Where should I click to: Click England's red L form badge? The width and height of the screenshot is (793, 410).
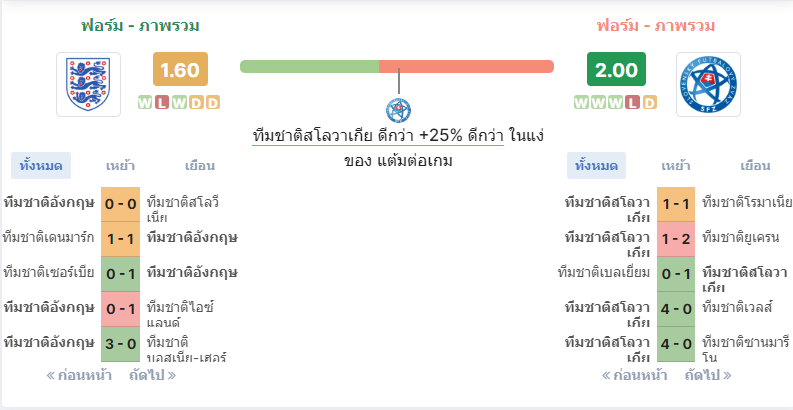coord(162,103)
